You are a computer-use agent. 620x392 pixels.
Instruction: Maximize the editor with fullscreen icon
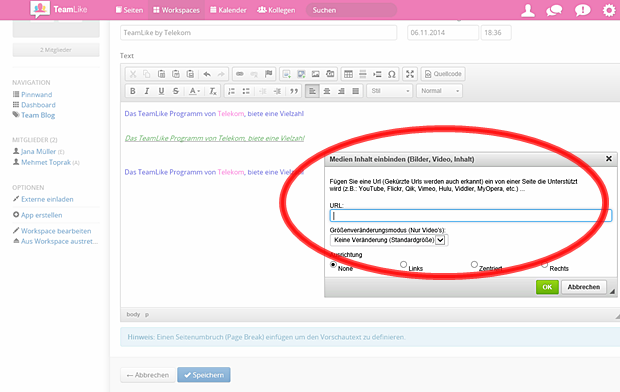[x=410, y=74]
